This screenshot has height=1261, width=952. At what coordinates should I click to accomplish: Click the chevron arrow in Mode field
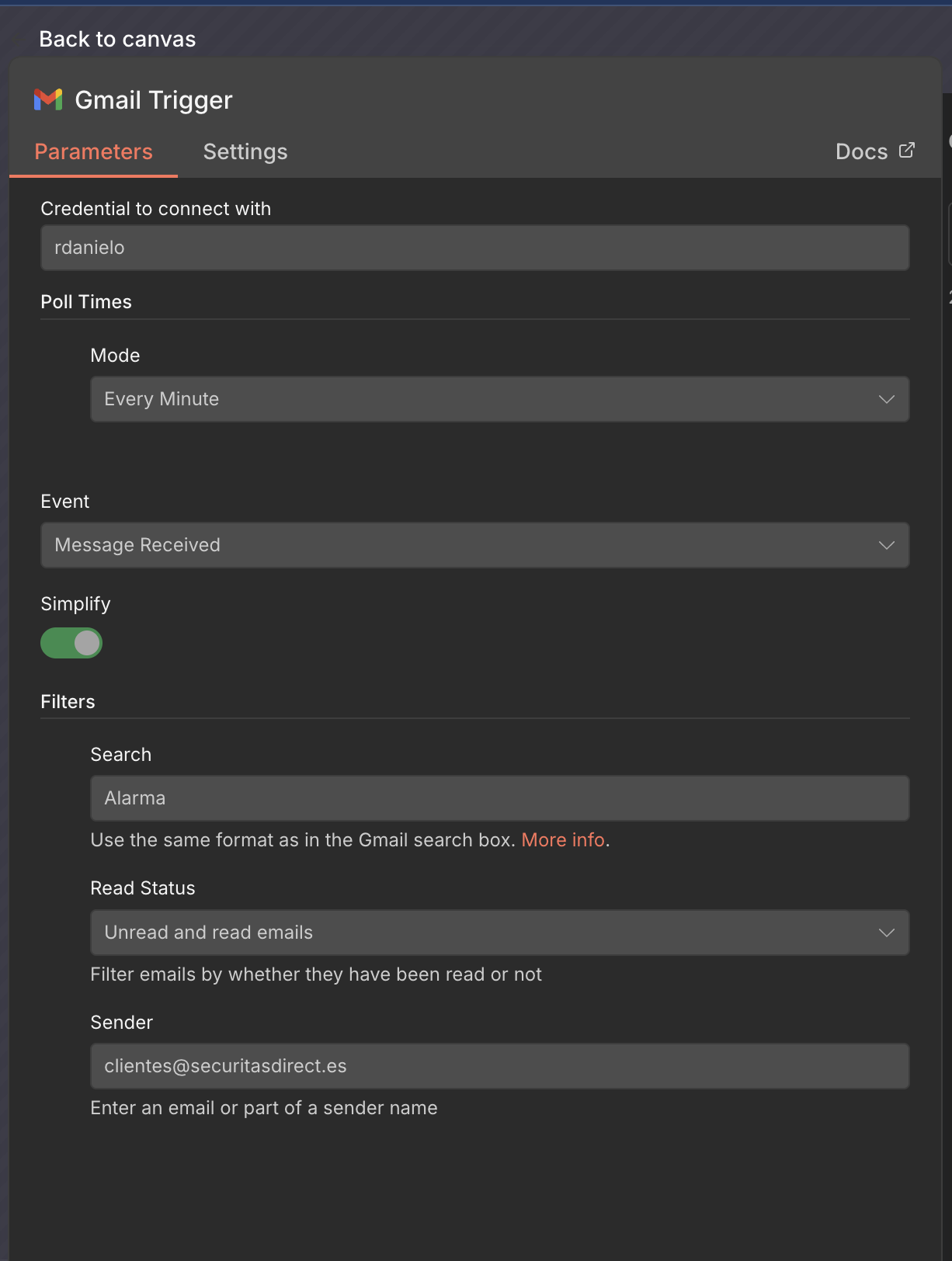pyautogui.click(x=886, y=399)
